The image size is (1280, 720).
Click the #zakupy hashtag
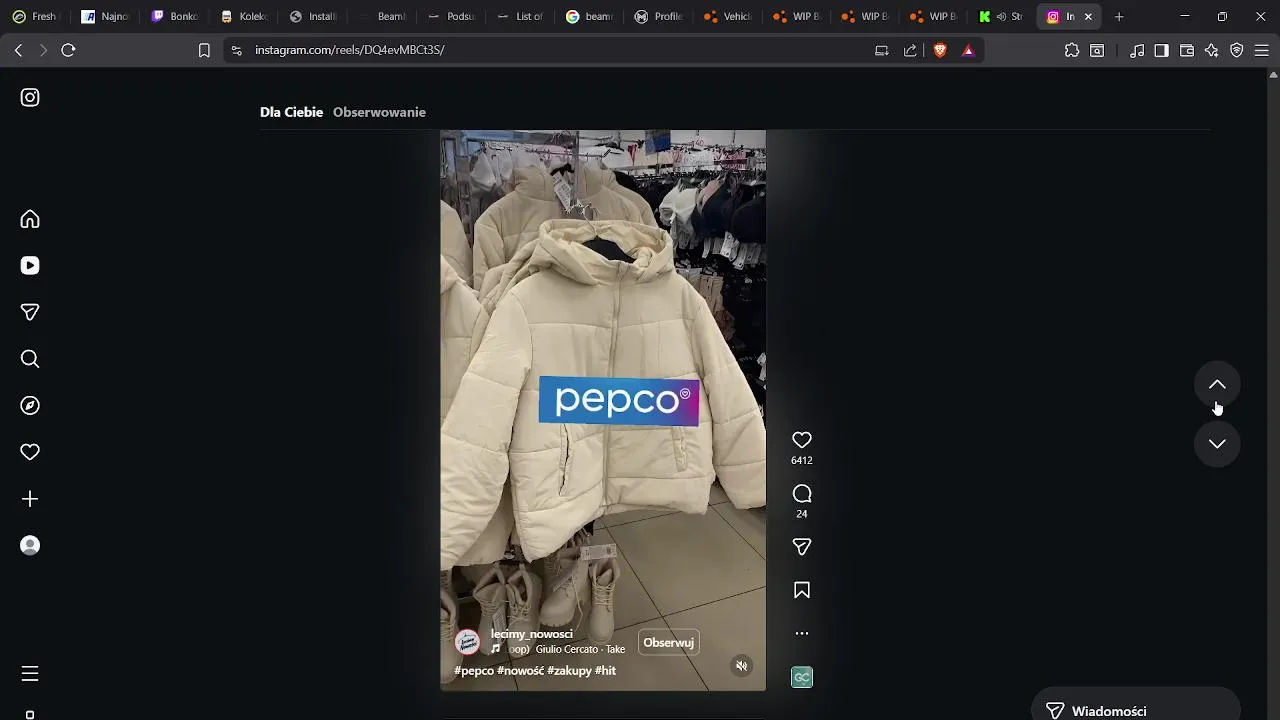(x=569, y=671)
